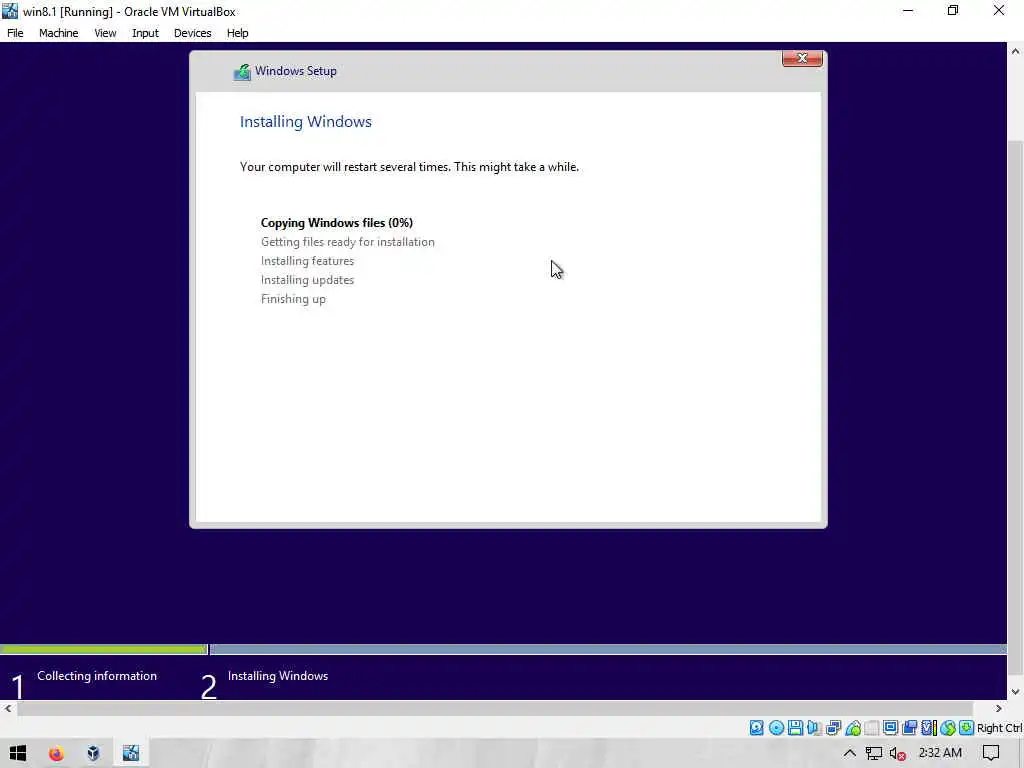Open Firefox from the taskbar
The width and height of the screenshot is (1024, 768).
pos(56,753)
